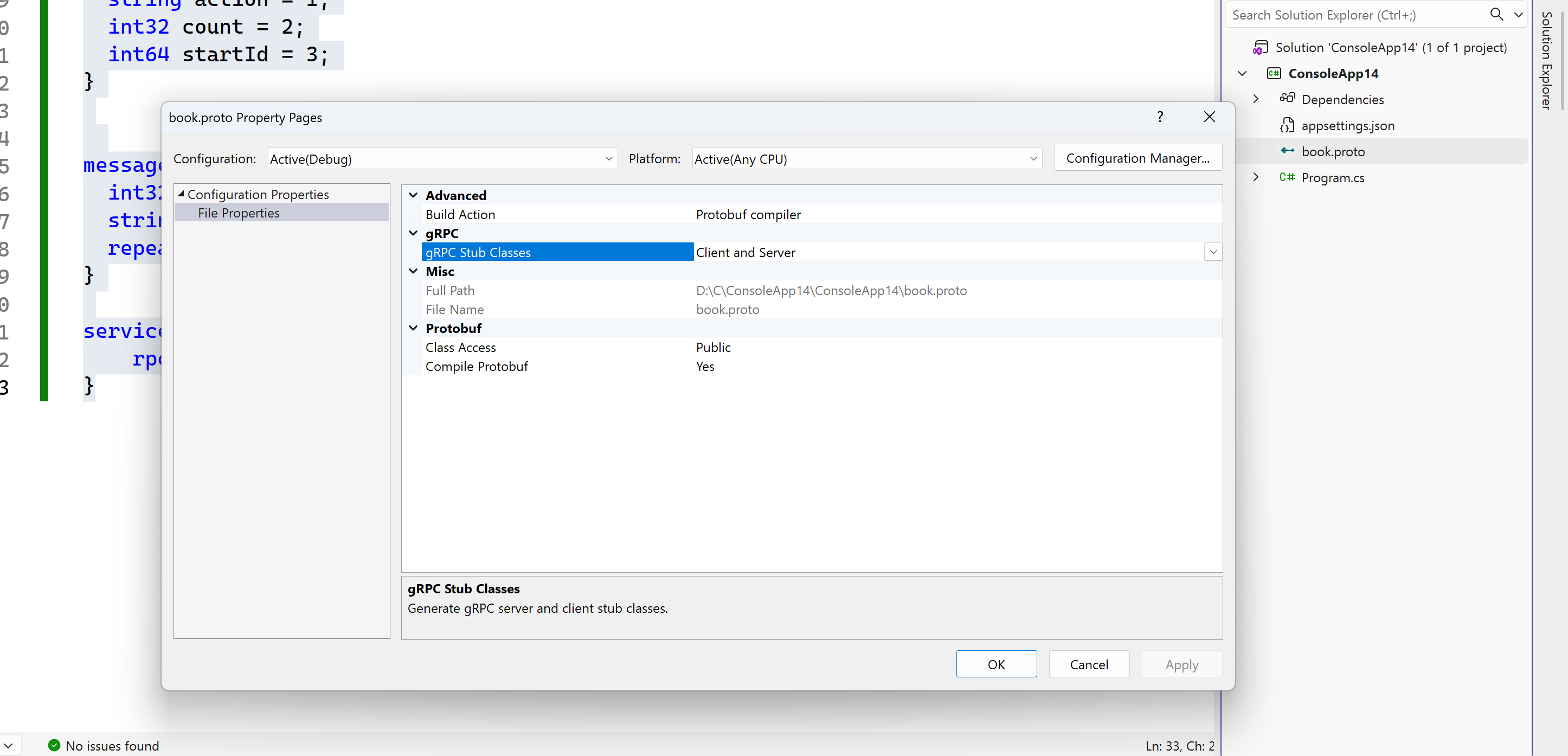Click the Full Path property row

pyautogui.click(x=821, y=290)
